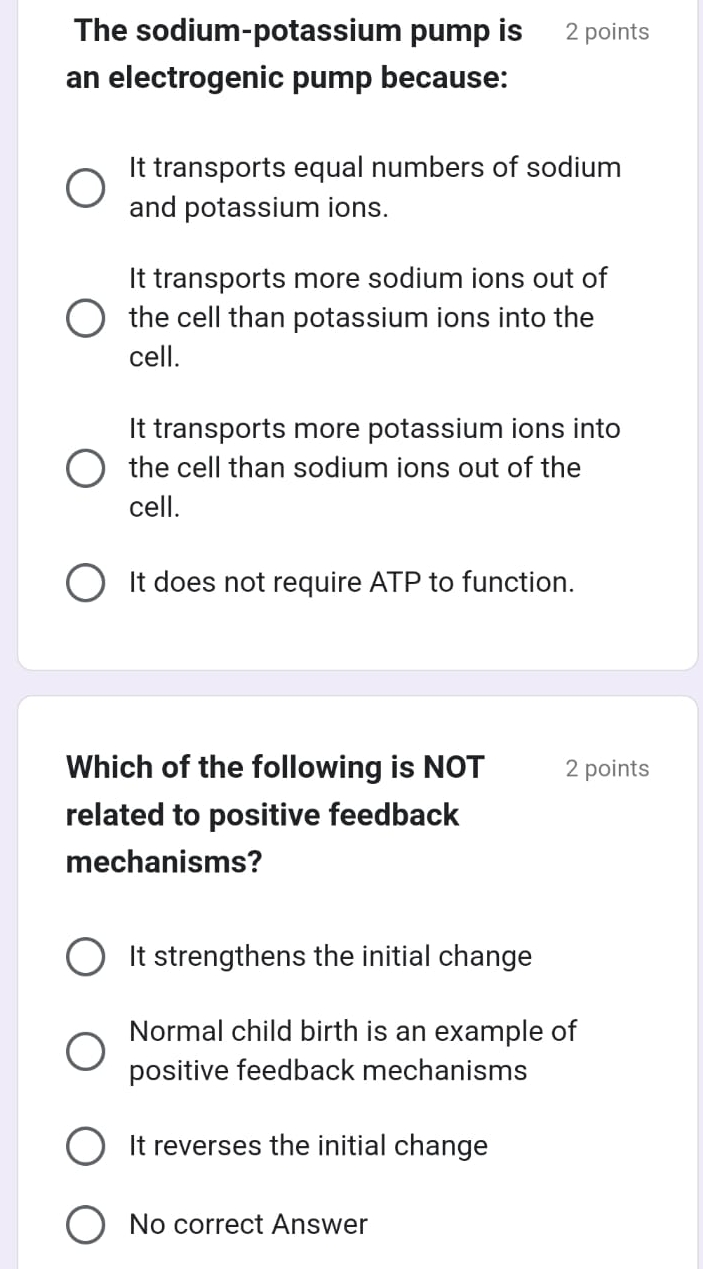The height and width of the screenshot is (1269, 703).
Task: Click the text "an electrogenic pump because:"
Action: pyautogui.click(x=288, y=78)
